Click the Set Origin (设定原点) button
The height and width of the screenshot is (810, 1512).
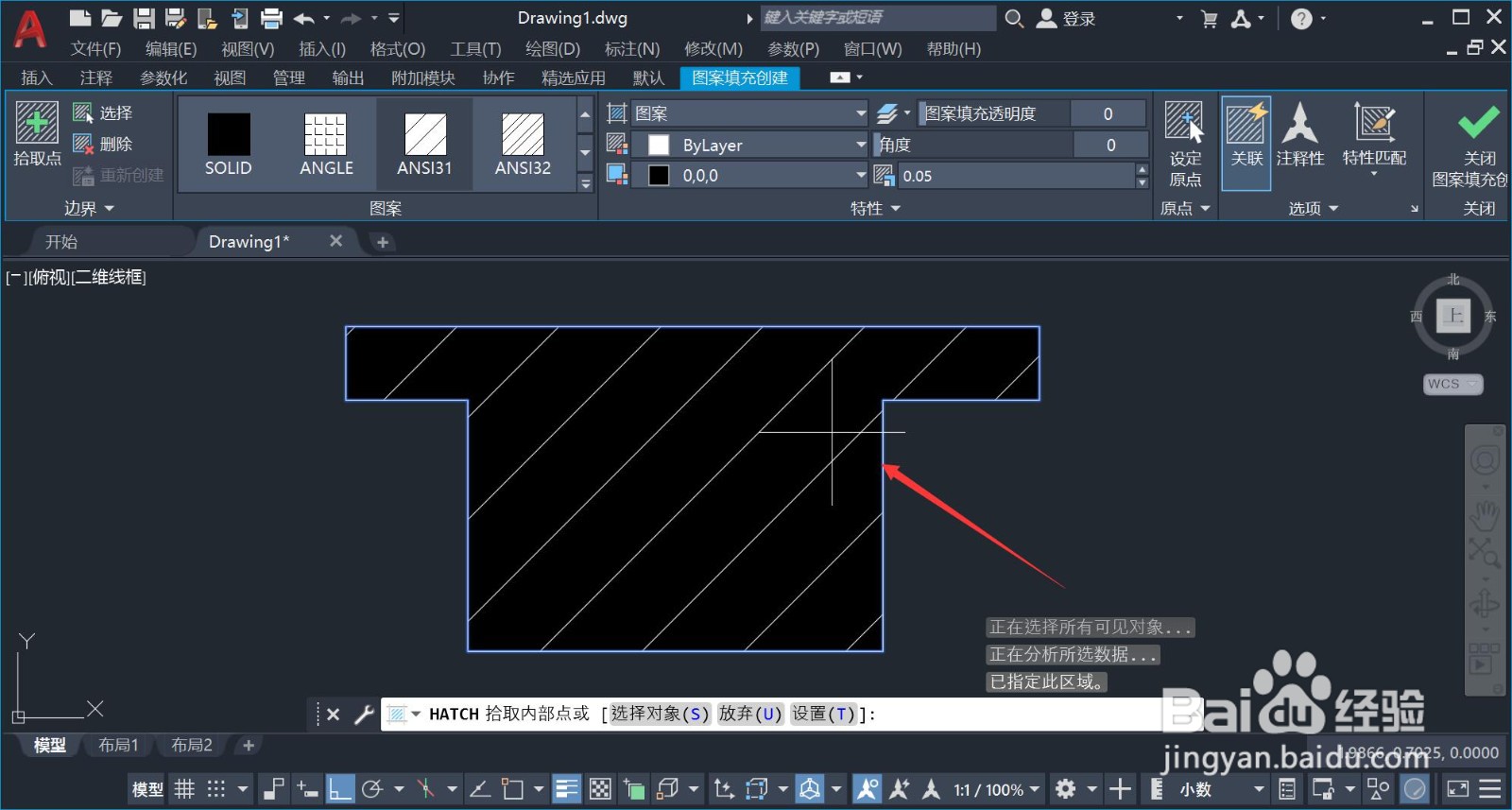pos(1185,144)
